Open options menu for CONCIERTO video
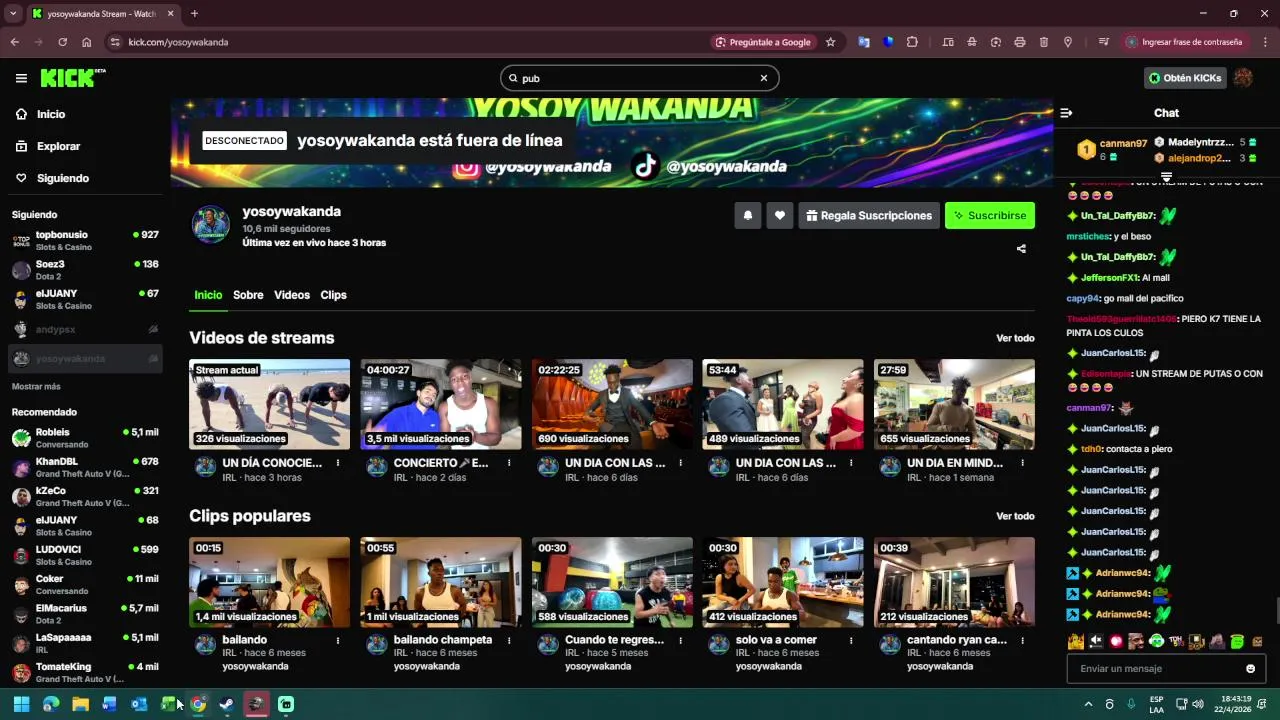The image size is (1280, 720). click(509, 463)
